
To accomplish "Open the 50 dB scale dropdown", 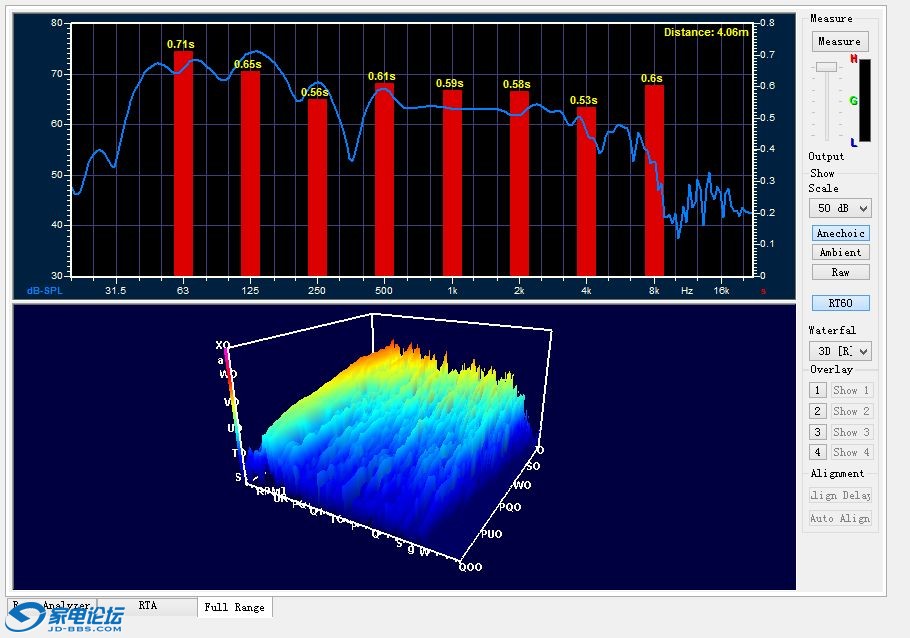I will click(x=839, y=208).
